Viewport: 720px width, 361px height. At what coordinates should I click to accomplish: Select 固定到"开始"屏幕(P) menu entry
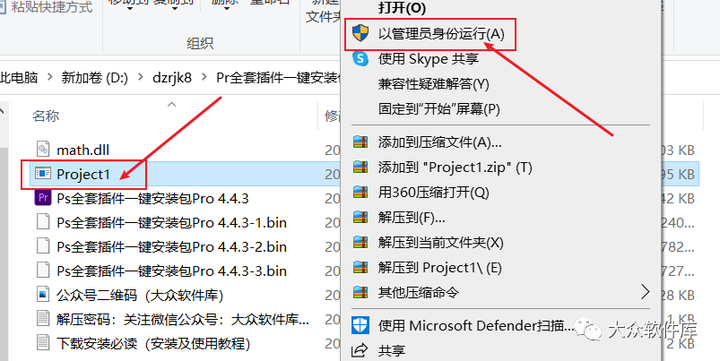pyautogui.click(x=439, y=109)
